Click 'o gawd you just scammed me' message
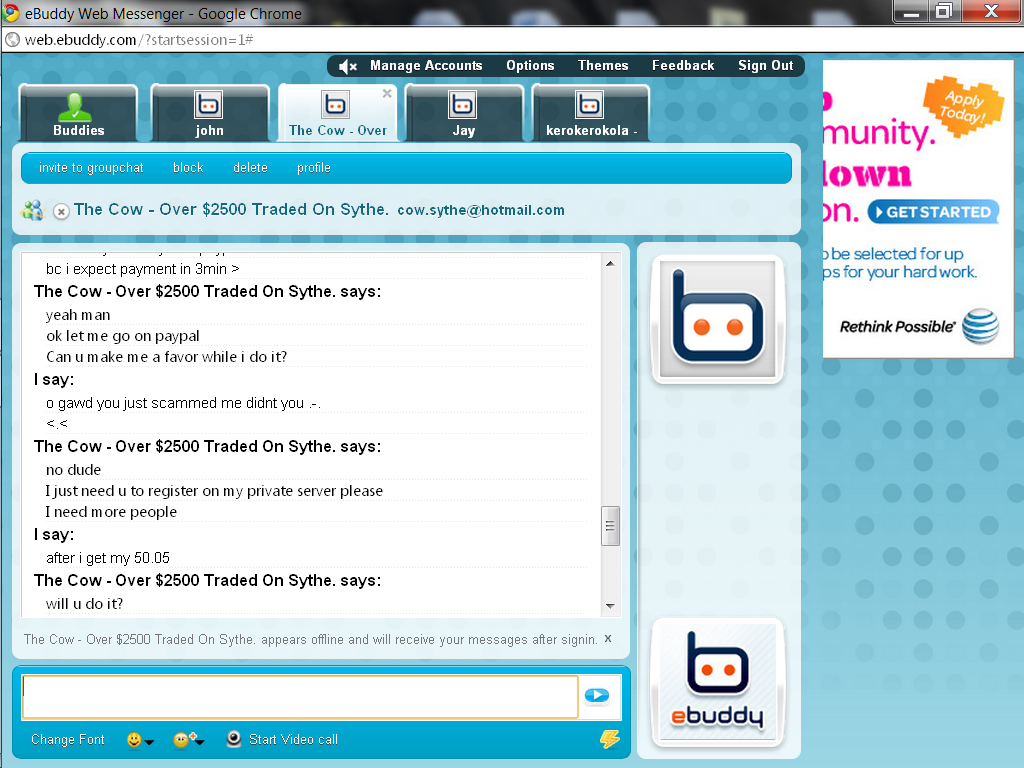 coord(183,403)
